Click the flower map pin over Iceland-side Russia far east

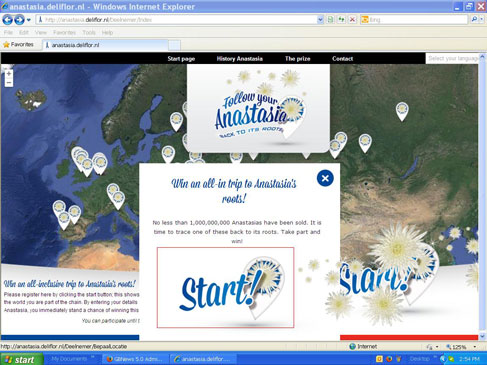[x=402, y=111]
